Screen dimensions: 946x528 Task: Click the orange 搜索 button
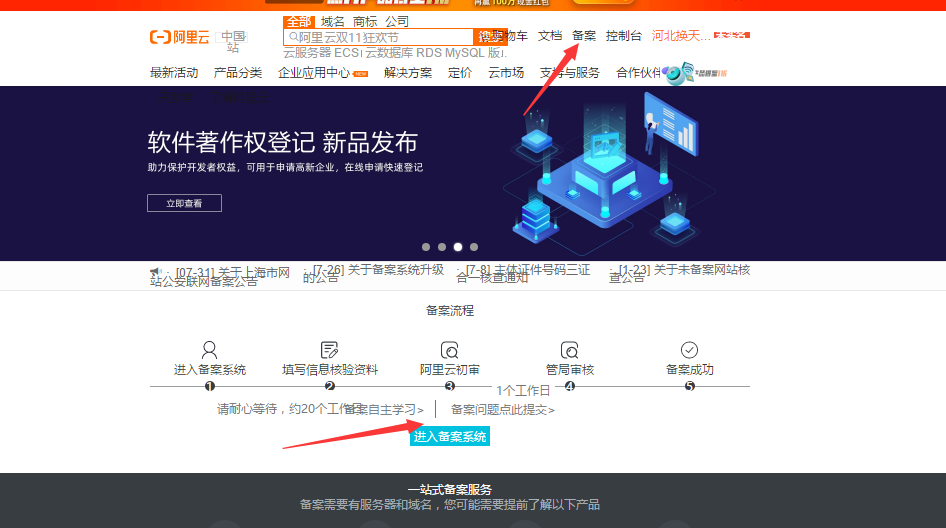[490, 37]
